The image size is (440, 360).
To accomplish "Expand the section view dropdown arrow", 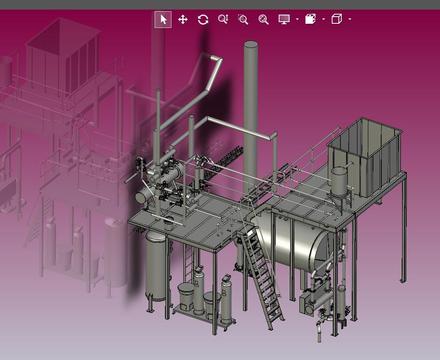I will [x=323, y=19].
